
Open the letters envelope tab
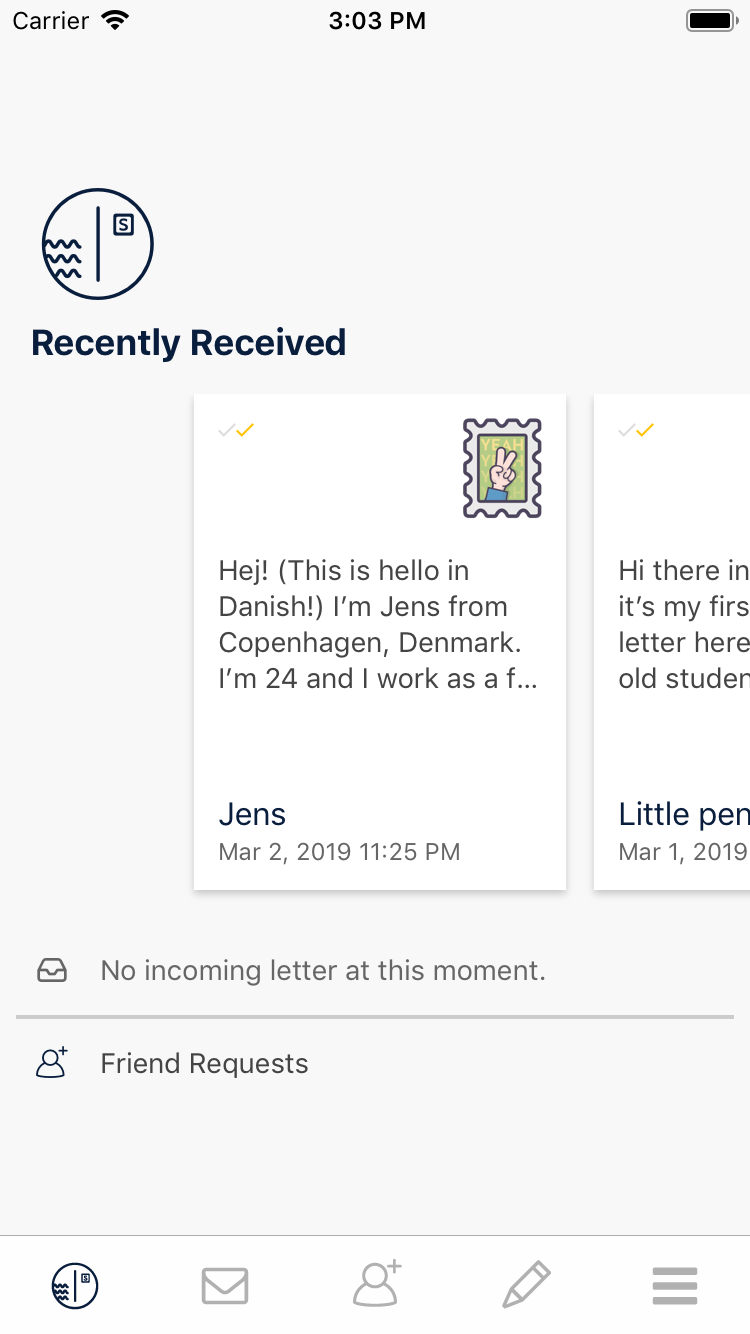[x=225, y=1285]
